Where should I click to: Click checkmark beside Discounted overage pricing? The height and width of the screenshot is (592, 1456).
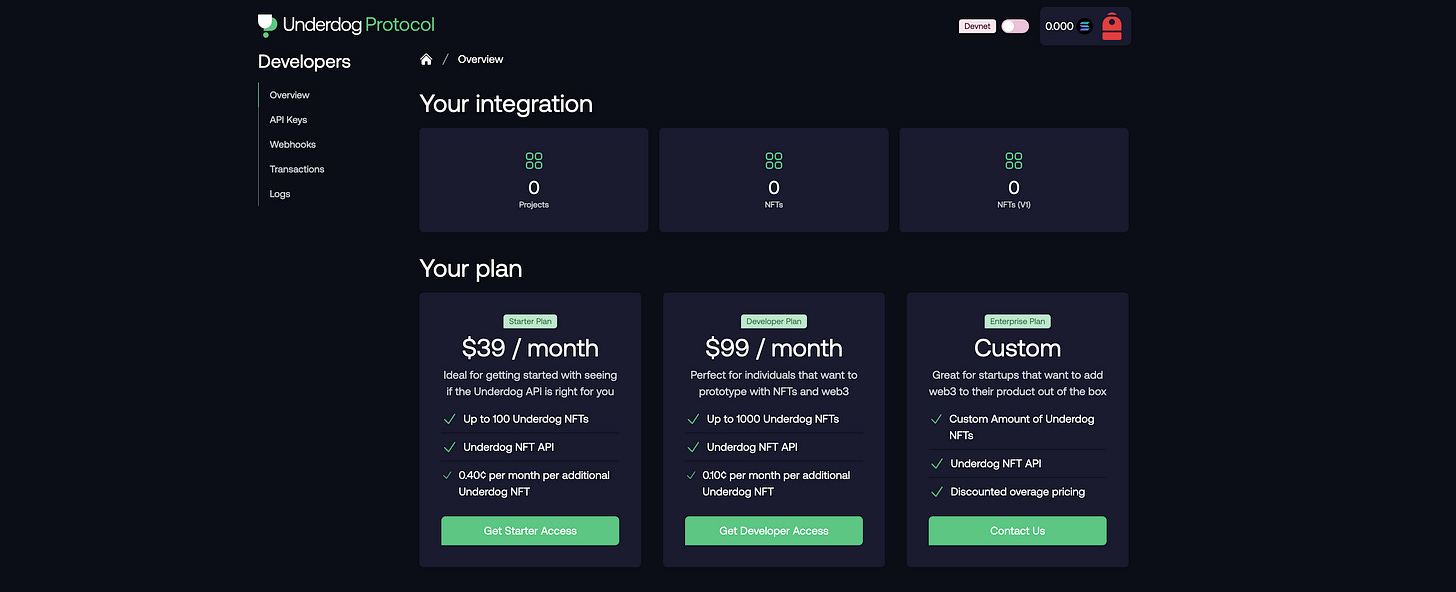tap(936, 492)
